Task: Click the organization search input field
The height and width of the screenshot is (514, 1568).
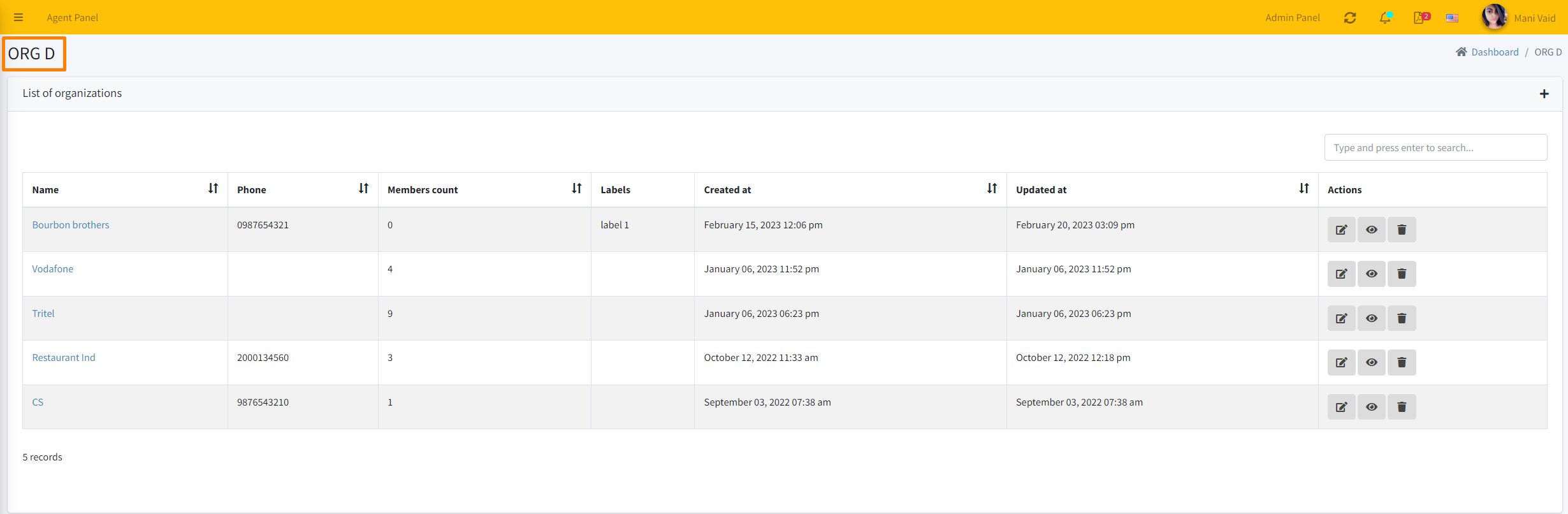Action: point(1435,147)
